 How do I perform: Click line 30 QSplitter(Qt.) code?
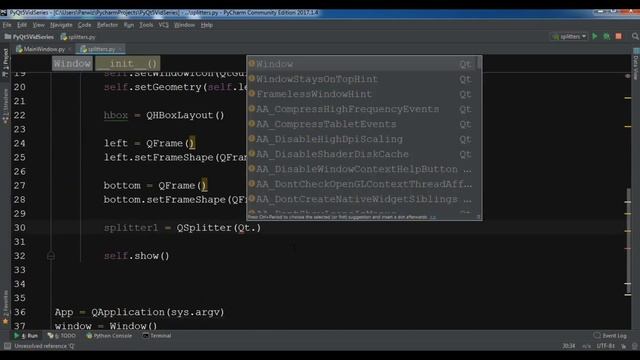[x=218, y=228]
